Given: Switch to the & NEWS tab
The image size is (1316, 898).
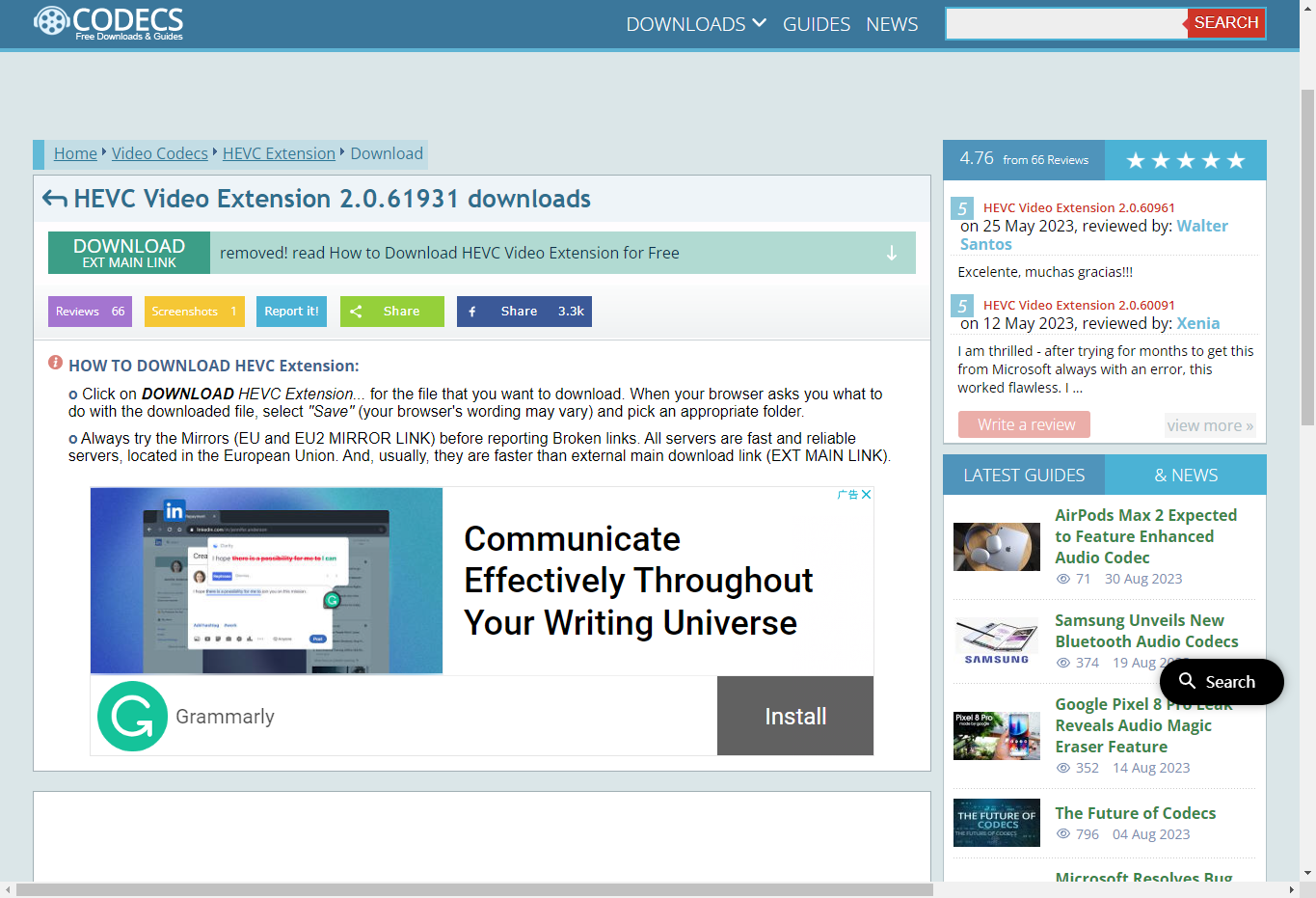Looking at the screenshot, I should point(1186,475).
